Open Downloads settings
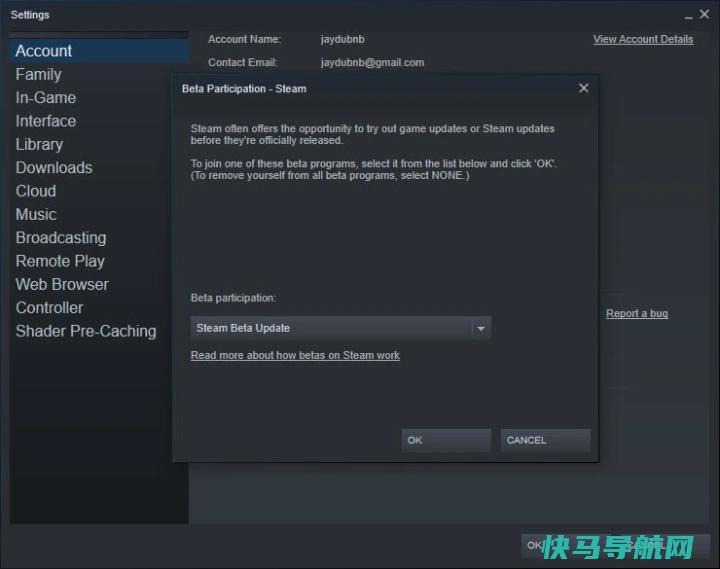 coord(54,168)
